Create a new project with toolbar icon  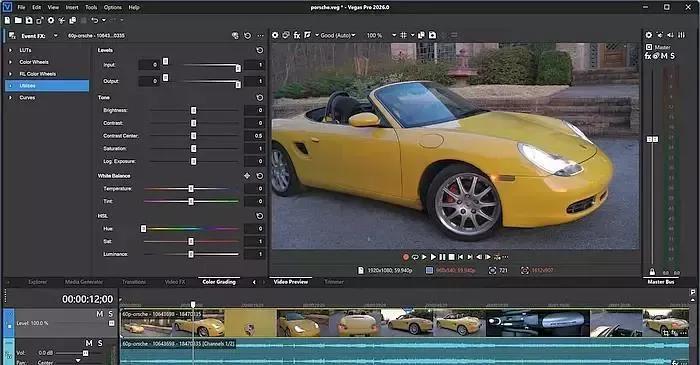(7, 20)
